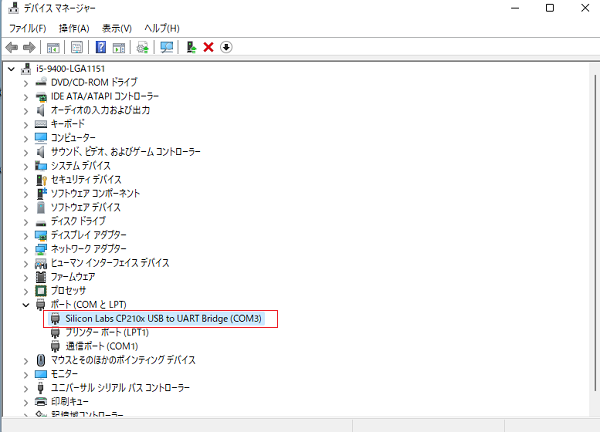
Task: Collapse the ポート (COM と LPT) node
Action: click(26, 304)
